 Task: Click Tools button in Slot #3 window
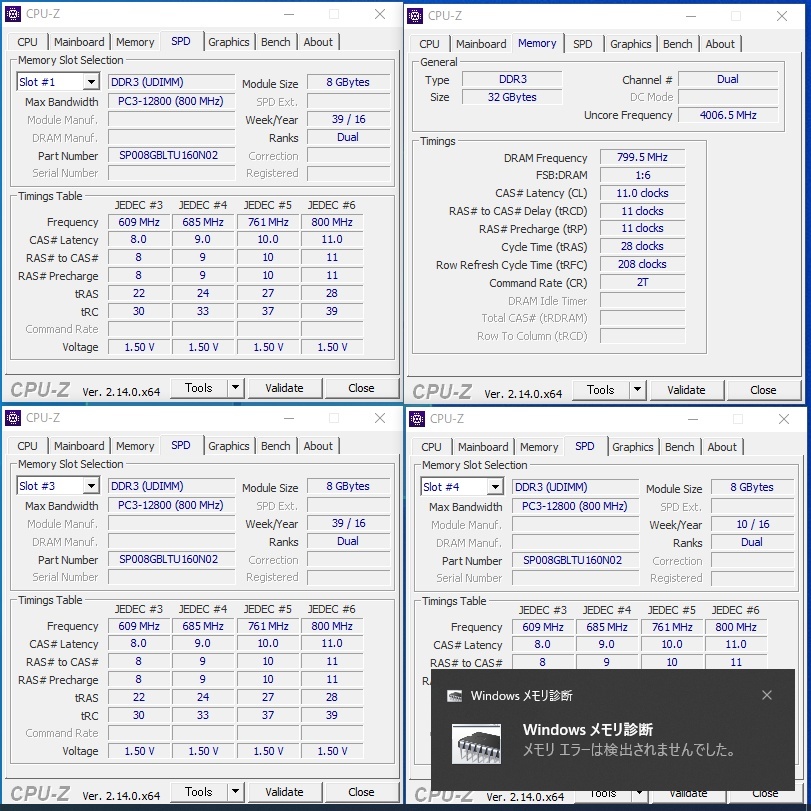click(x=199, y=792)
